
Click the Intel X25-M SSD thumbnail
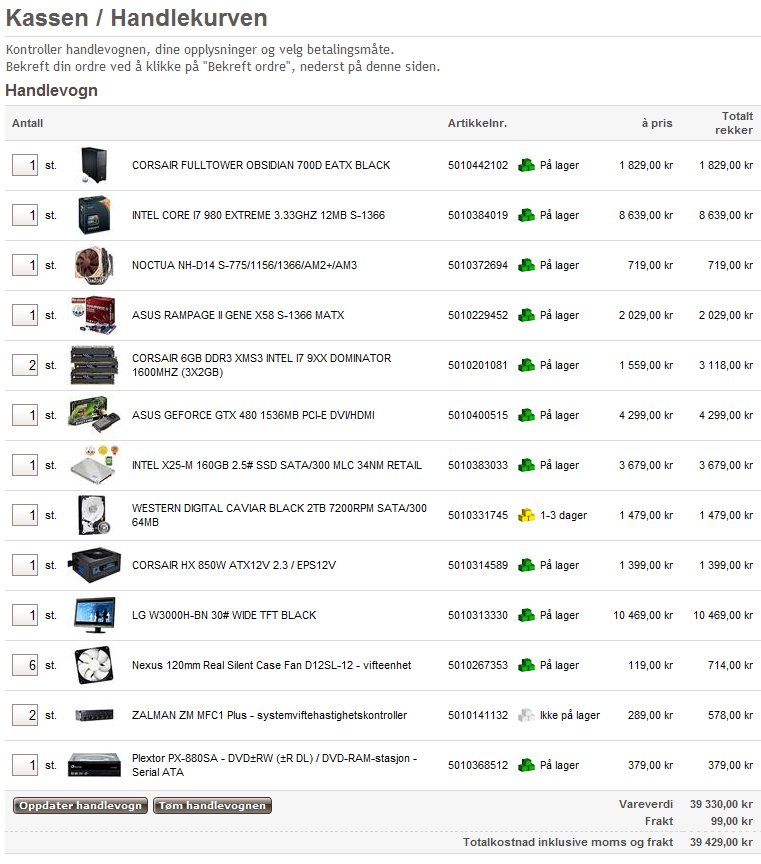tap(94, 465)
